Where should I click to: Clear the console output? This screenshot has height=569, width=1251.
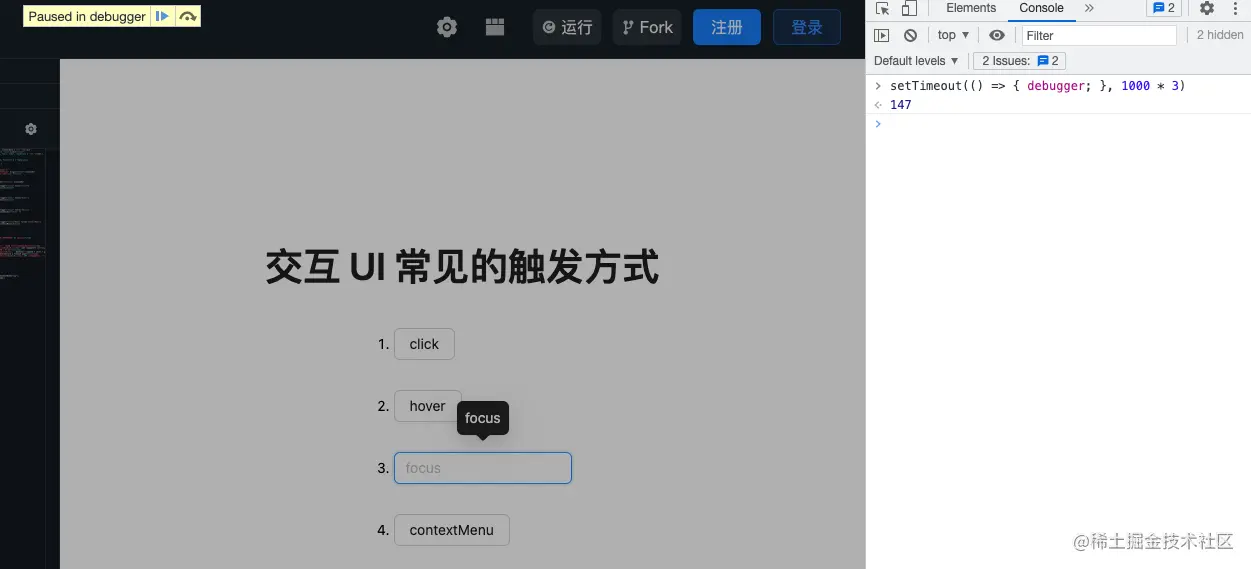click(x=910, y=35)
